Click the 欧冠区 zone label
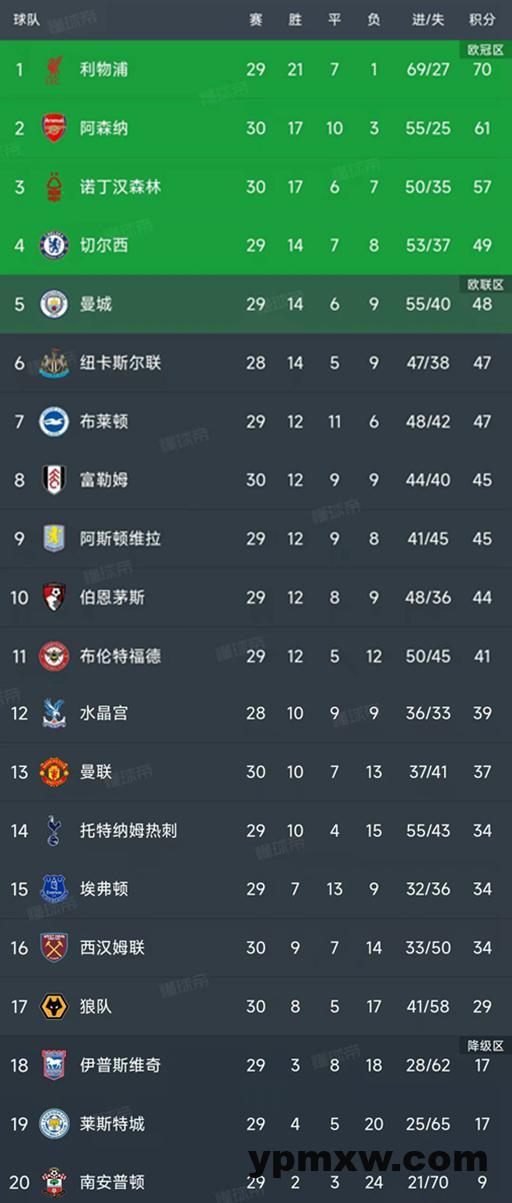The image size is (512, 1203). pos(487,49)
